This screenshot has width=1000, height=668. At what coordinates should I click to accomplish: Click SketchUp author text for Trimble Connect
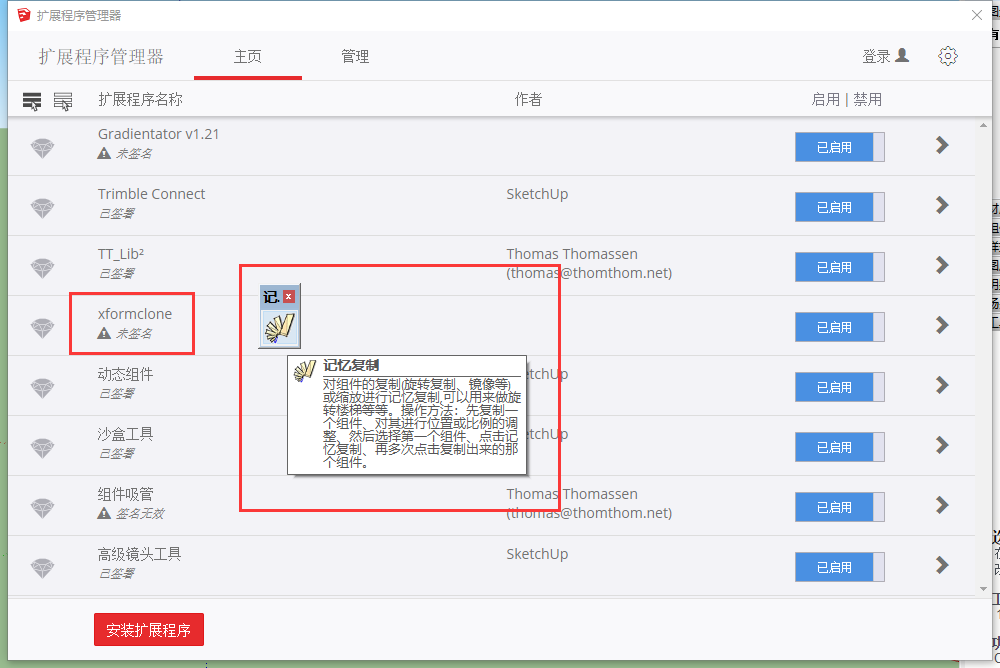537,194
